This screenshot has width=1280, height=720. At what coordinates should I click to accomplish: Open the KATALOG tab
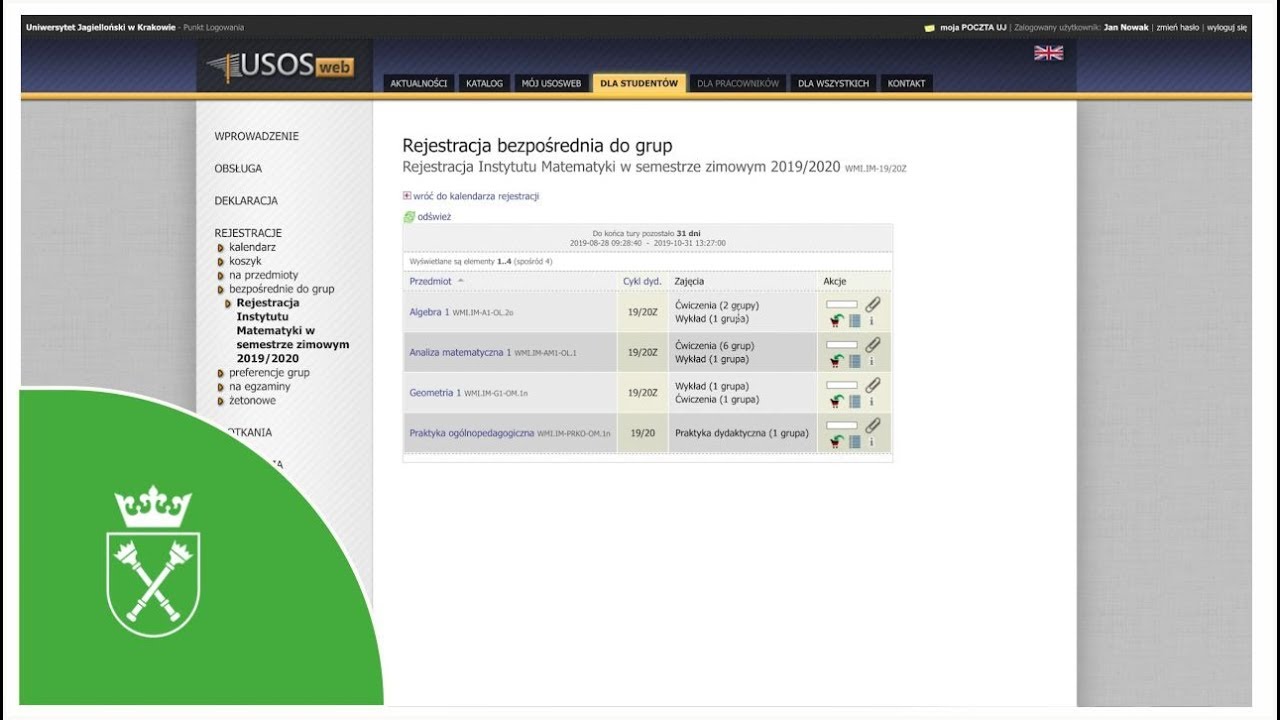pos(484,83)
